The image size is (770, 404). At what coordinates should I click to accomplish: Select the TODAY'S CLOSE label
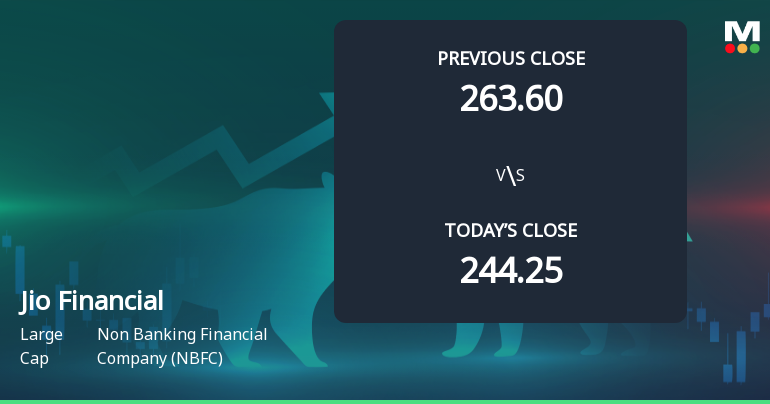tap(511, 230)
